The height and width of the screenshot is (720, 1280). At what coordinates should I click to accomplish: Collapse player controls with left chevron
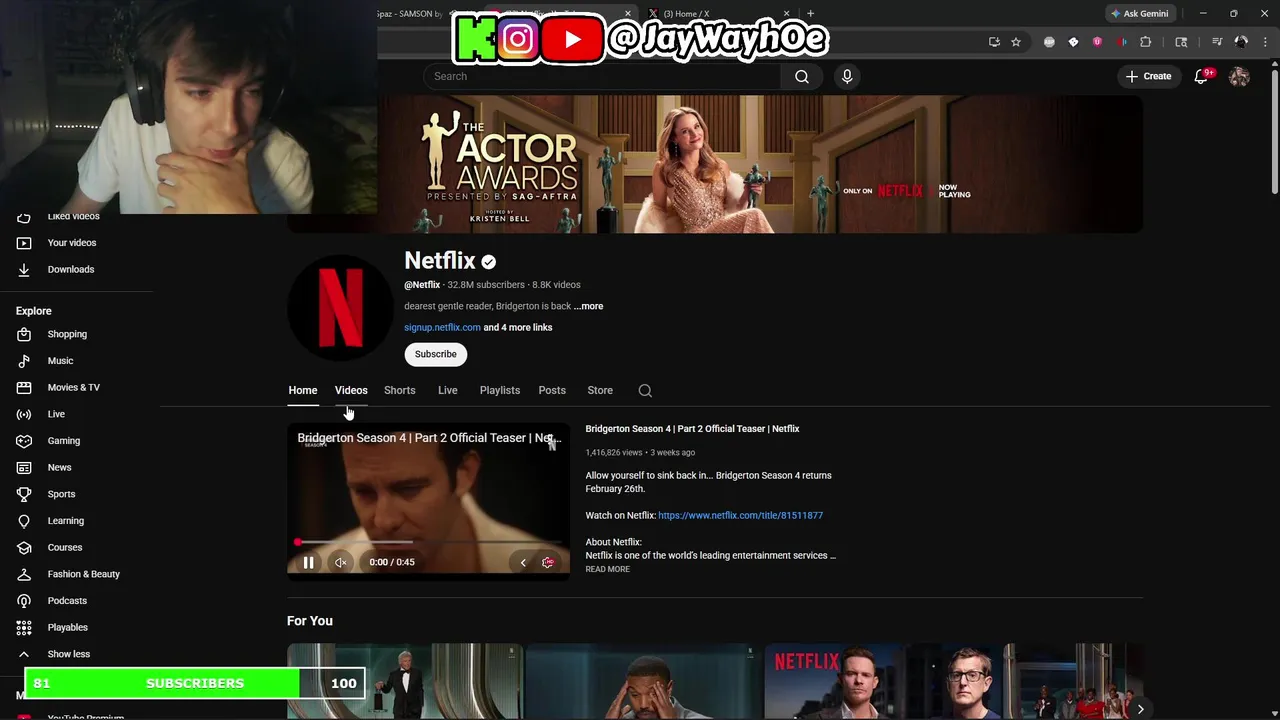pos(522,562)
